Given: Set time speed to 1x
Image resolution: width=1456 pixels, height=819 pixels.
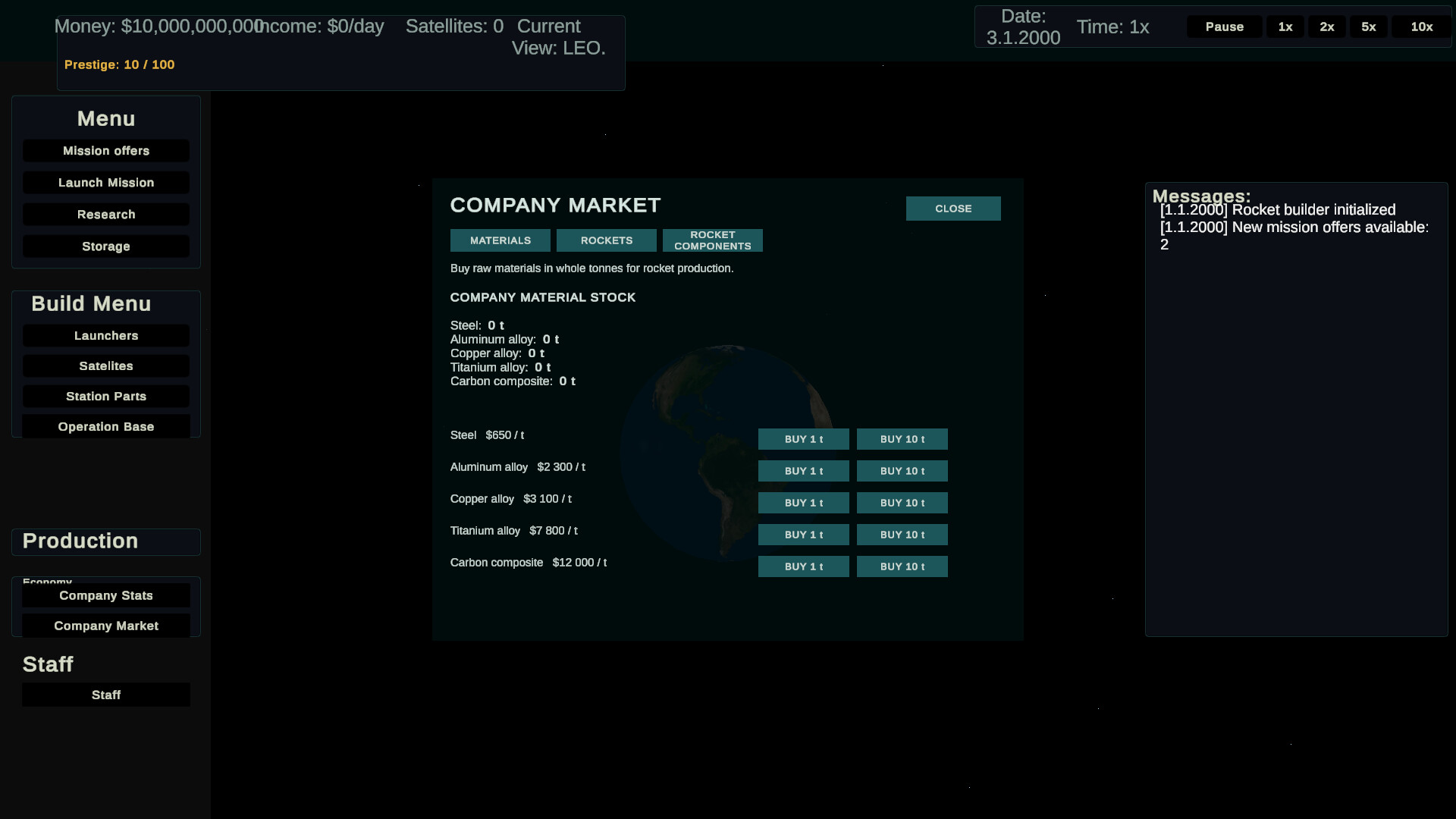Looking at the screenshot, I should [1285, 27].
